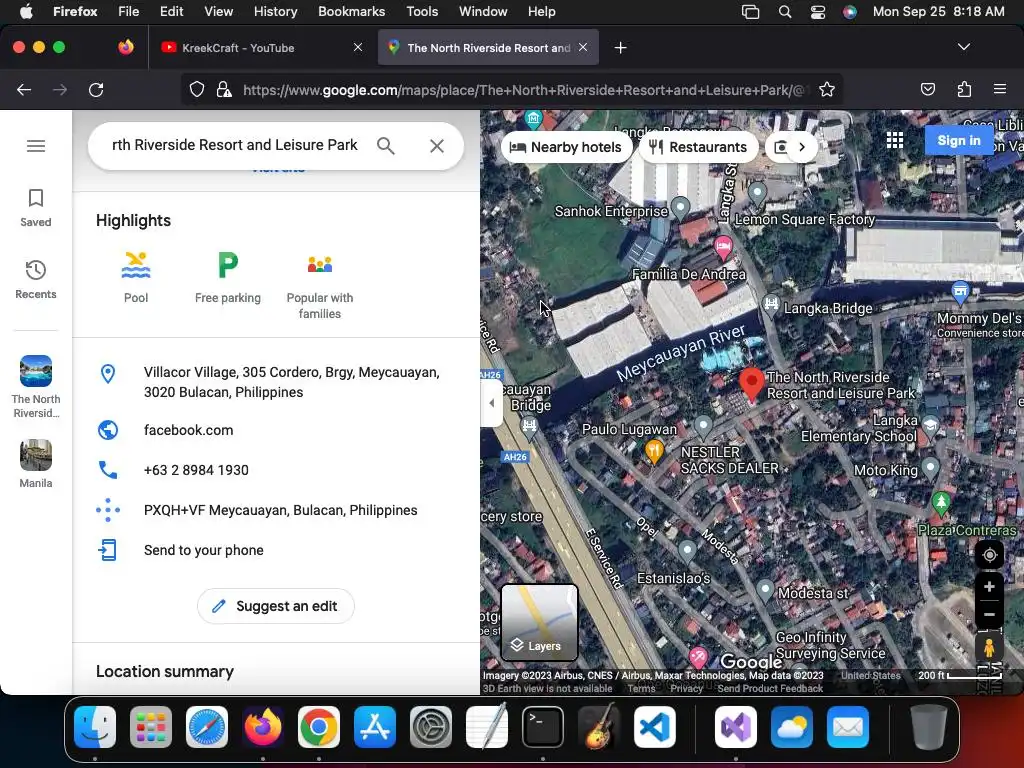The image size is (1024, 768).
Task: Close the KreekCraft YouTube tab
Action: click(x=358, y=47)
